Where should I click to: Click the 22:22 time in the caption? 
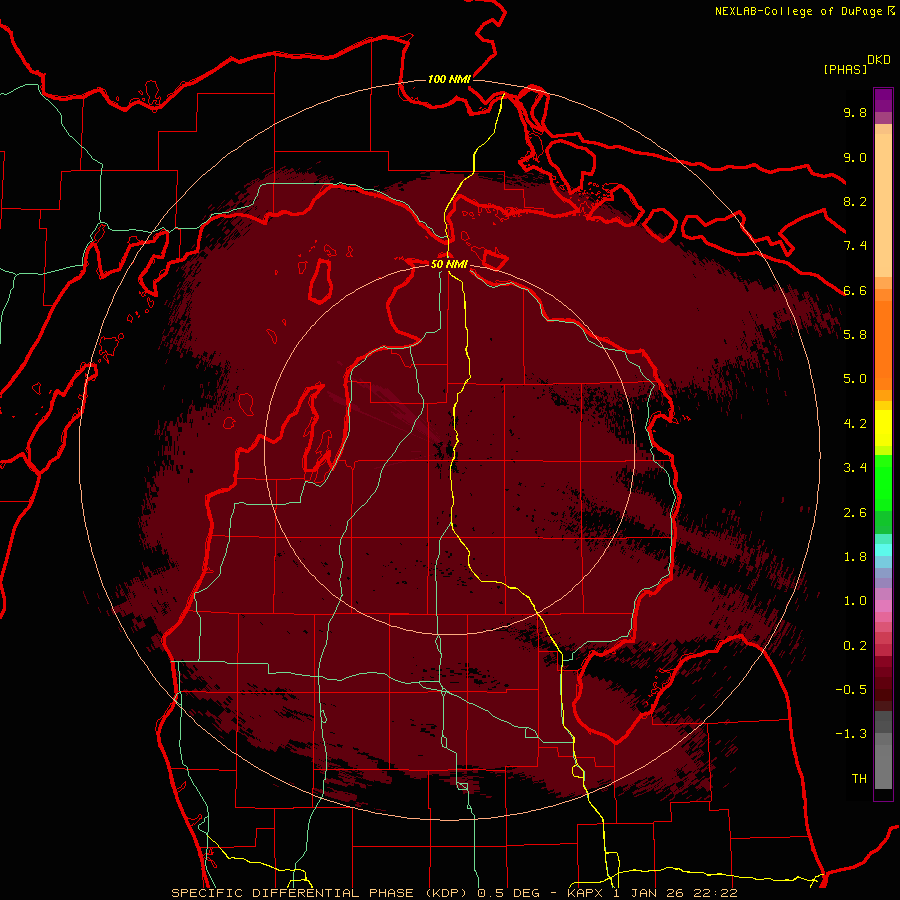pyautogui.click(x=718, y=893)
